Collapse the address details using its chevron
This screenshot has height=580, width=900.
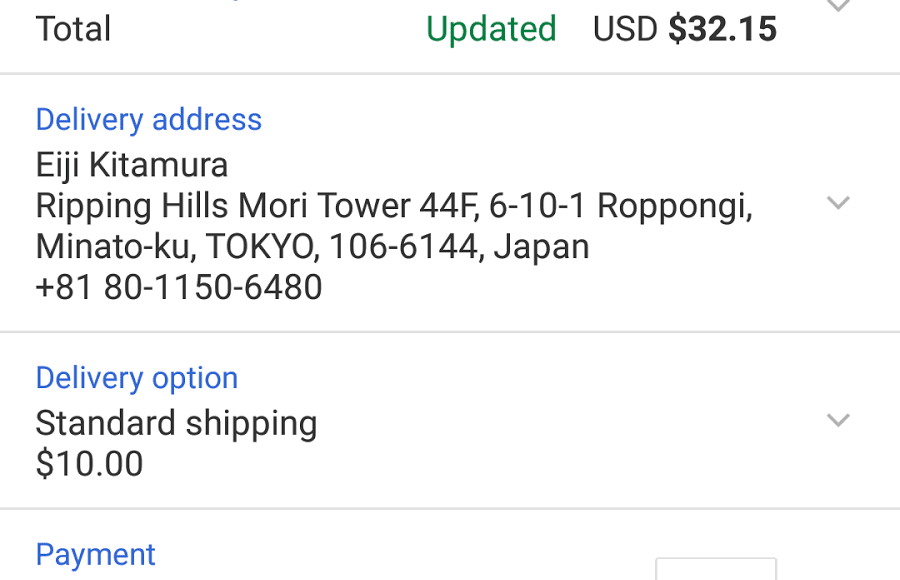(838, 203)
